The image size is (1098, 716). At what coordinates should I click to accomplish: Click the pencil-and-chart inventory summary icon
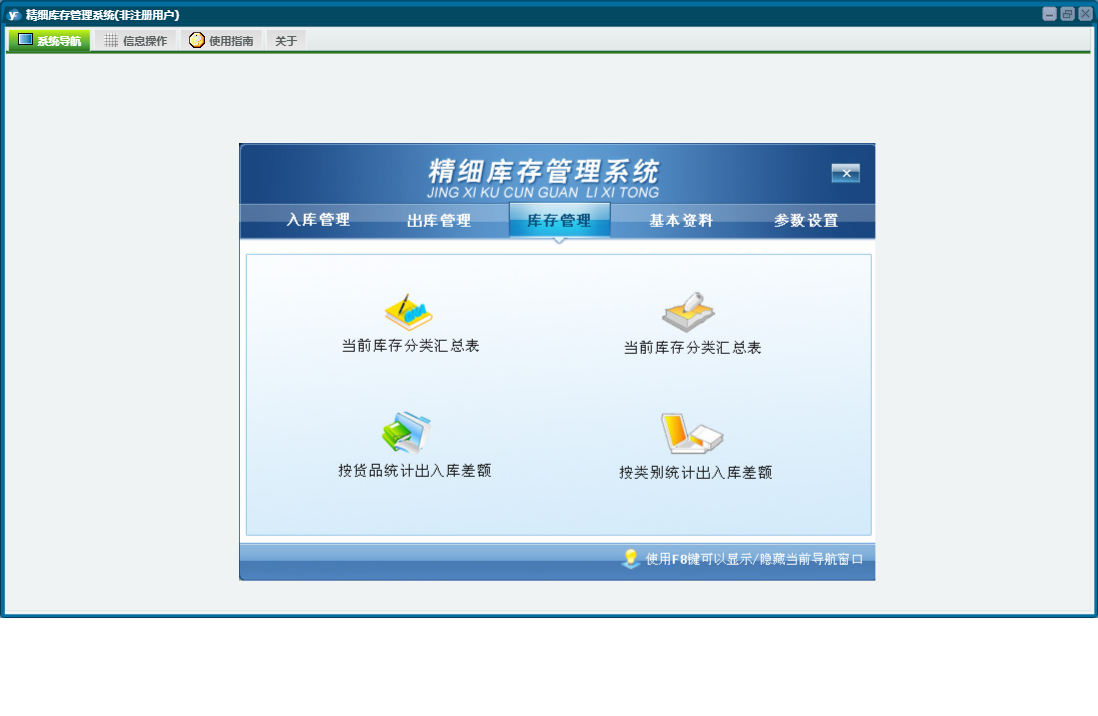click(408, 312)
